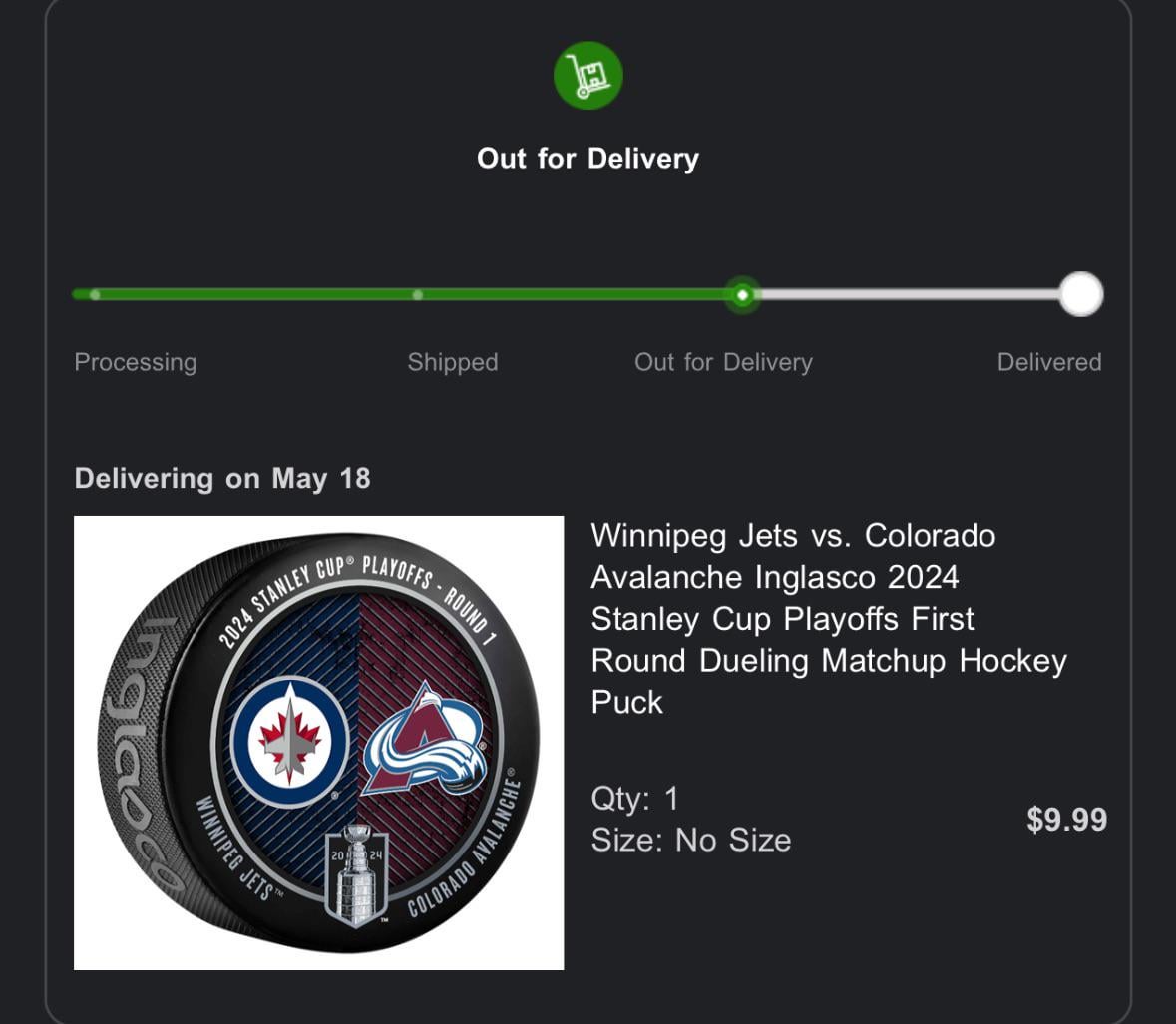Click the $9.99 price
Screen dimensions: 1176x1024
point(1066,820)
